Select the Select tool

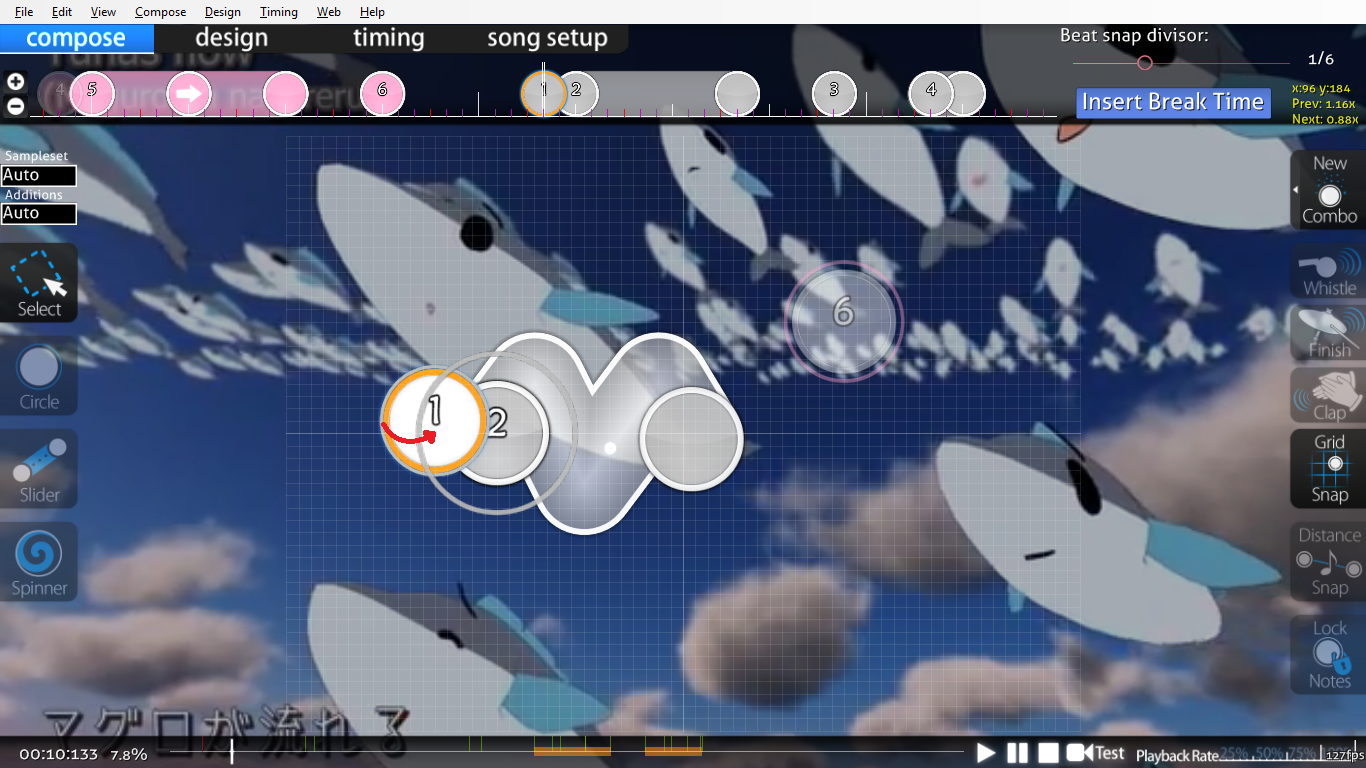(x=39, y=283)
